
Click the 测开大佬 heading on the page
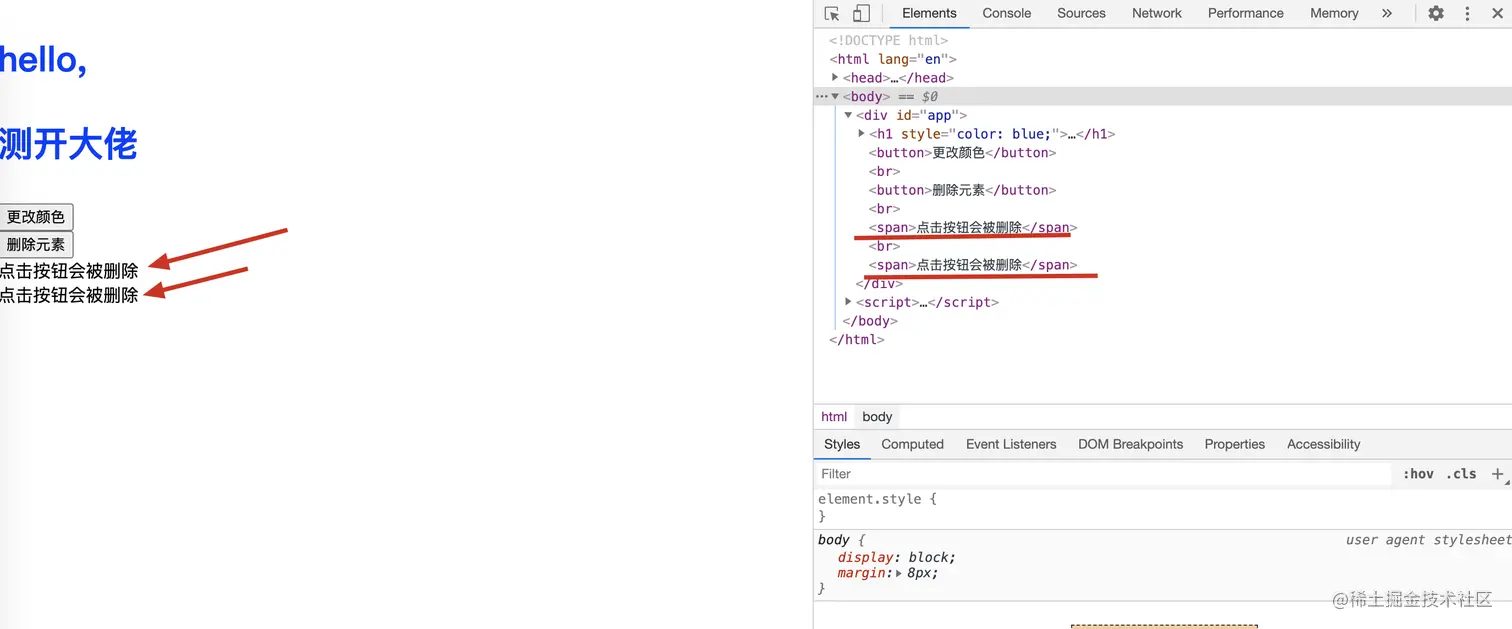[x=68, y=145]
